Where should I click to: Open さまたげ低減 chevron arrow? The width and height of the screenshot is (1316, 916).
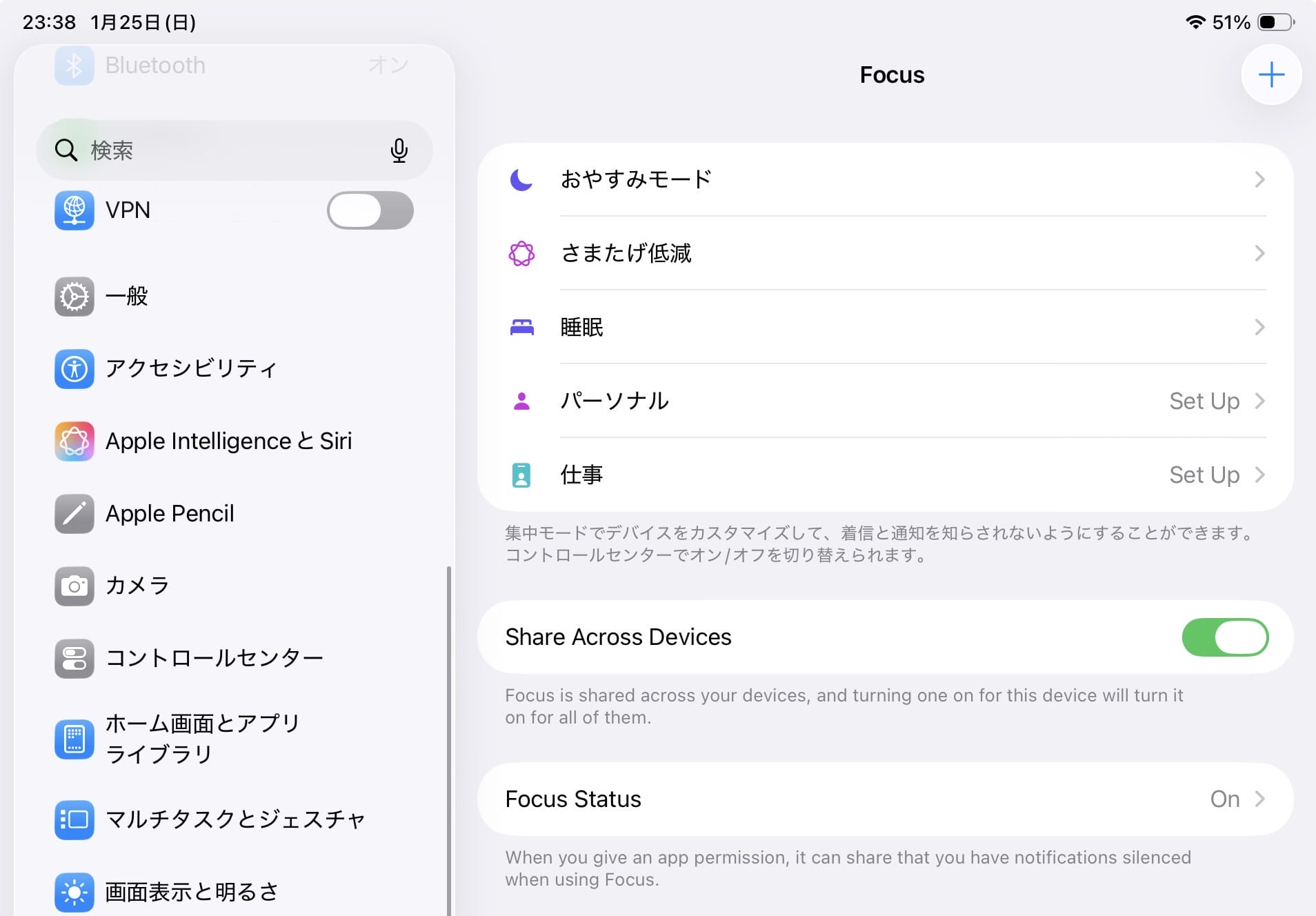pyautogui.click(x=1259, y=254)
